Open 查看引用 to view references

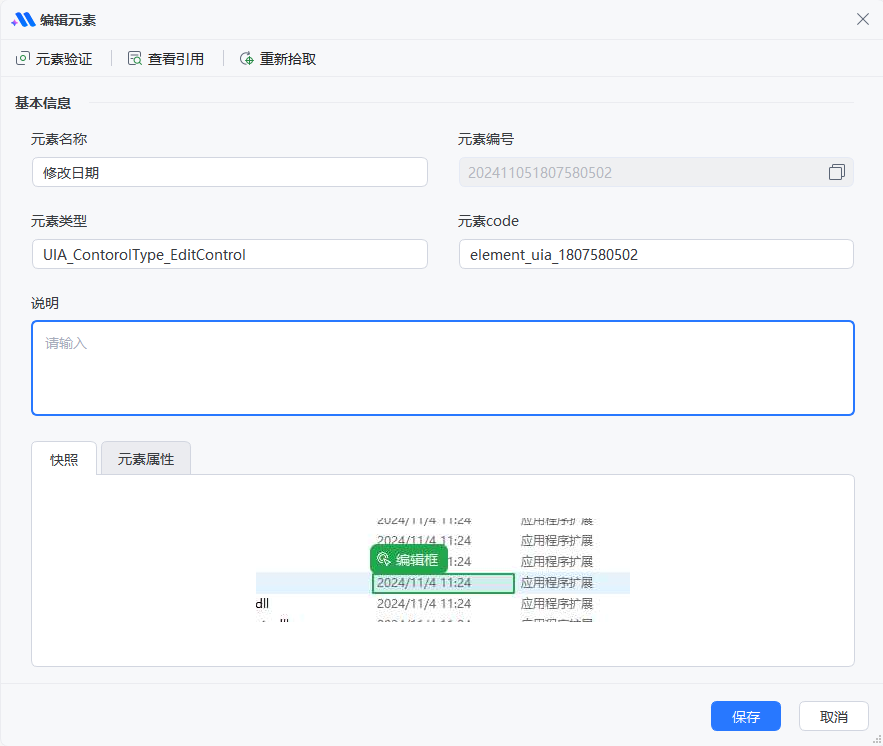point(166,59)
